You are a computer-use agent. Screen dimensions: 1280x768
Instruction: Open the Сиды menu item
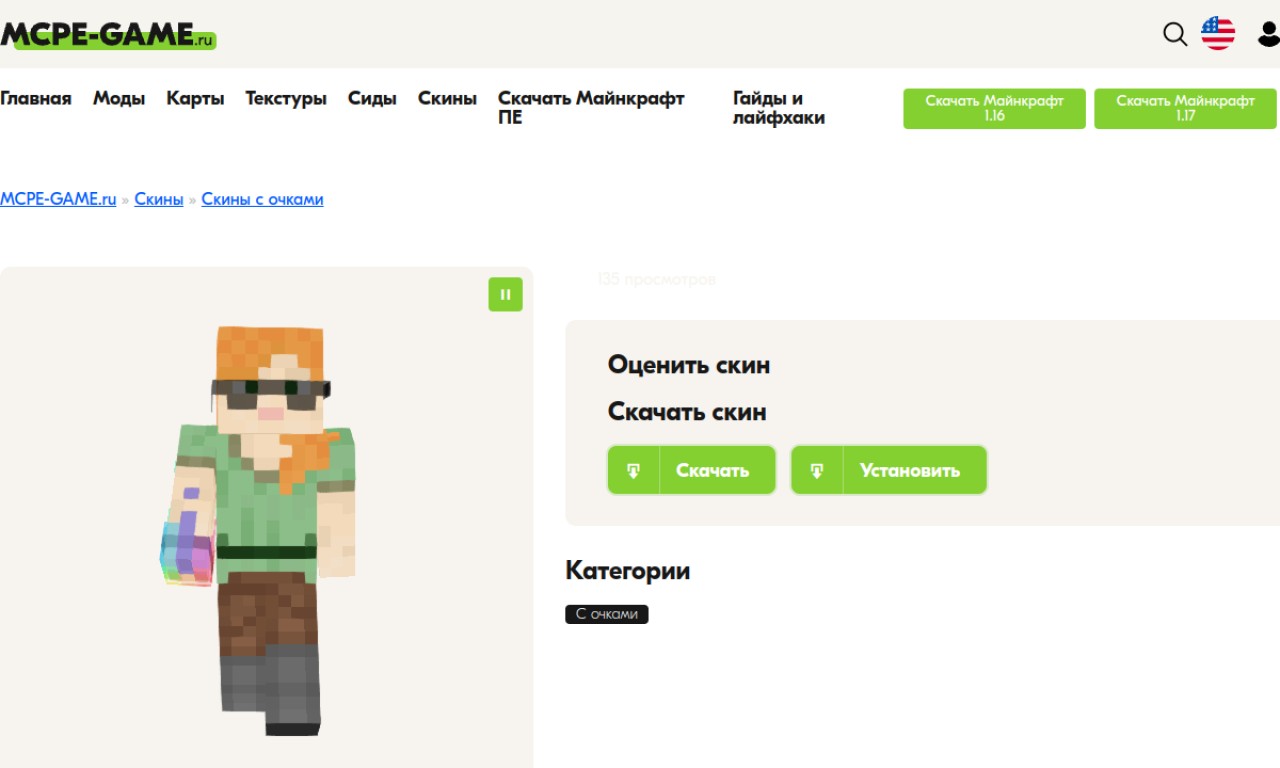tap(372, 98)
